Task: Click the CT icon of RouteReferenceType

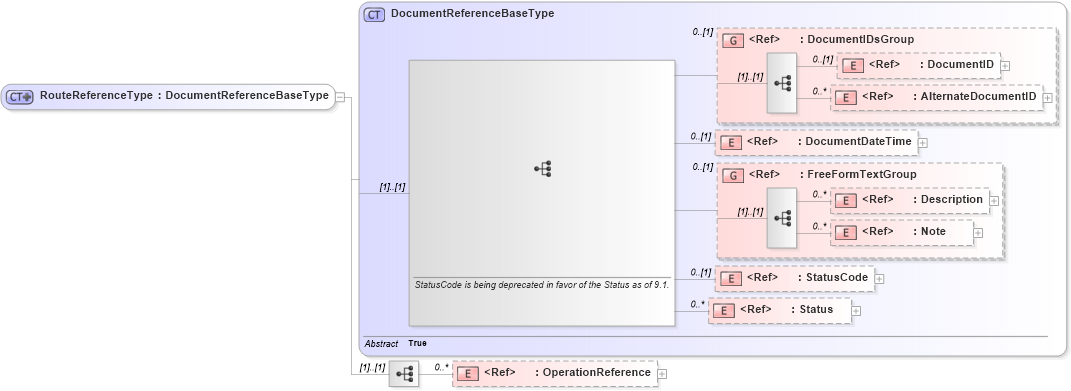Action: click(20, 96)
